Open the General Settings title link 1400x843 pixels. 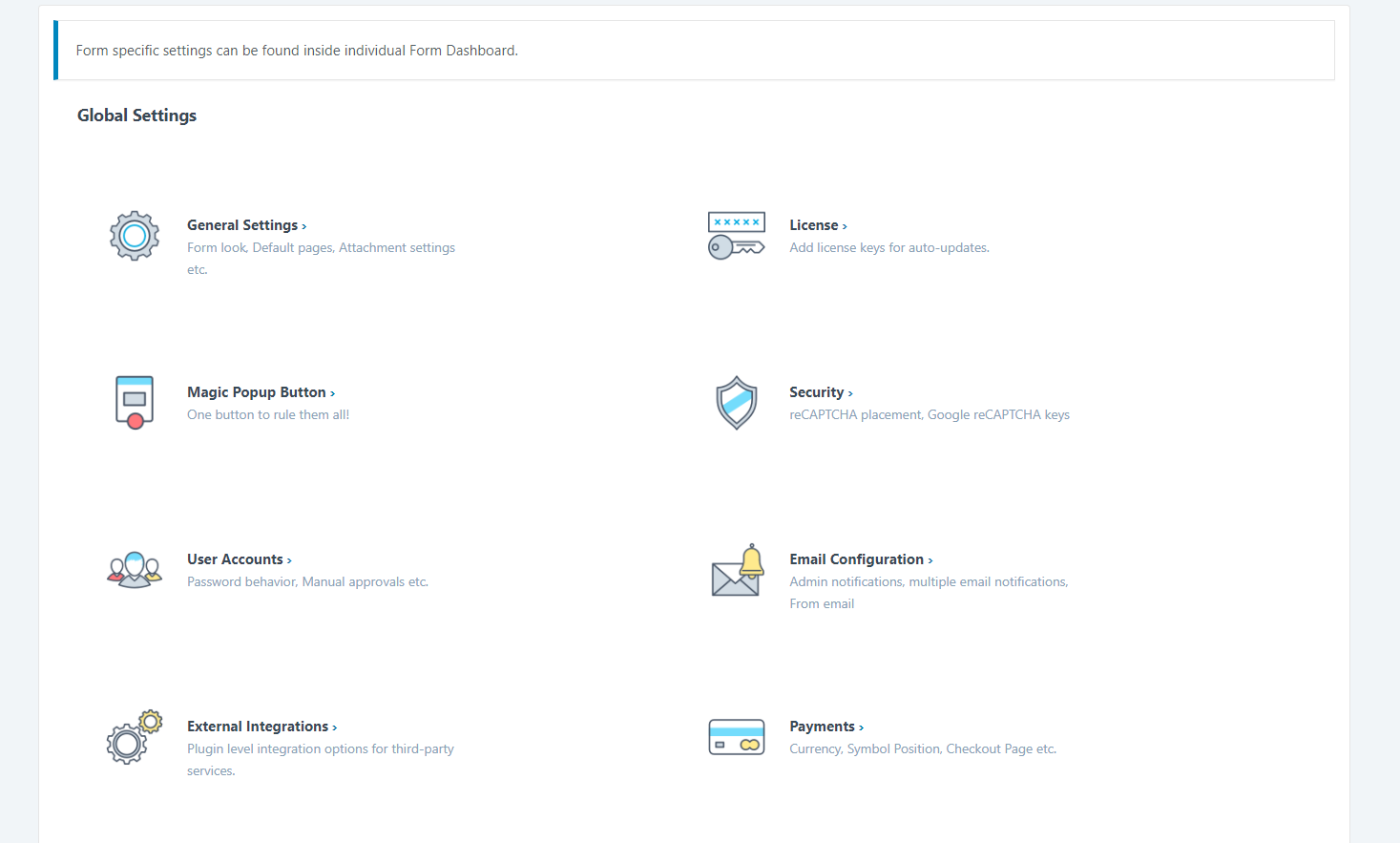[x=242, y=225]
